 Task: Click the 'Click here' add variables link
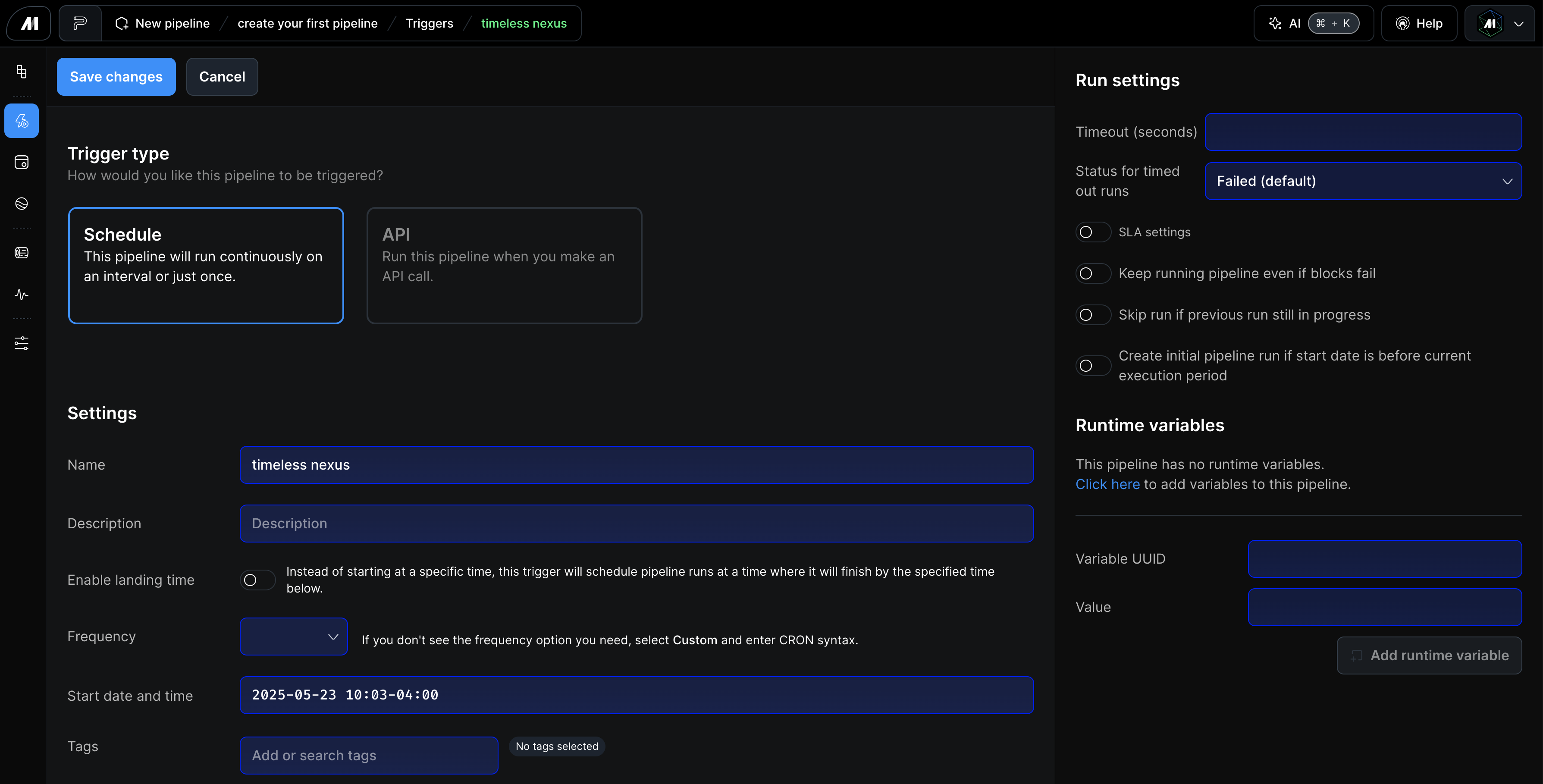[1107, 484]
